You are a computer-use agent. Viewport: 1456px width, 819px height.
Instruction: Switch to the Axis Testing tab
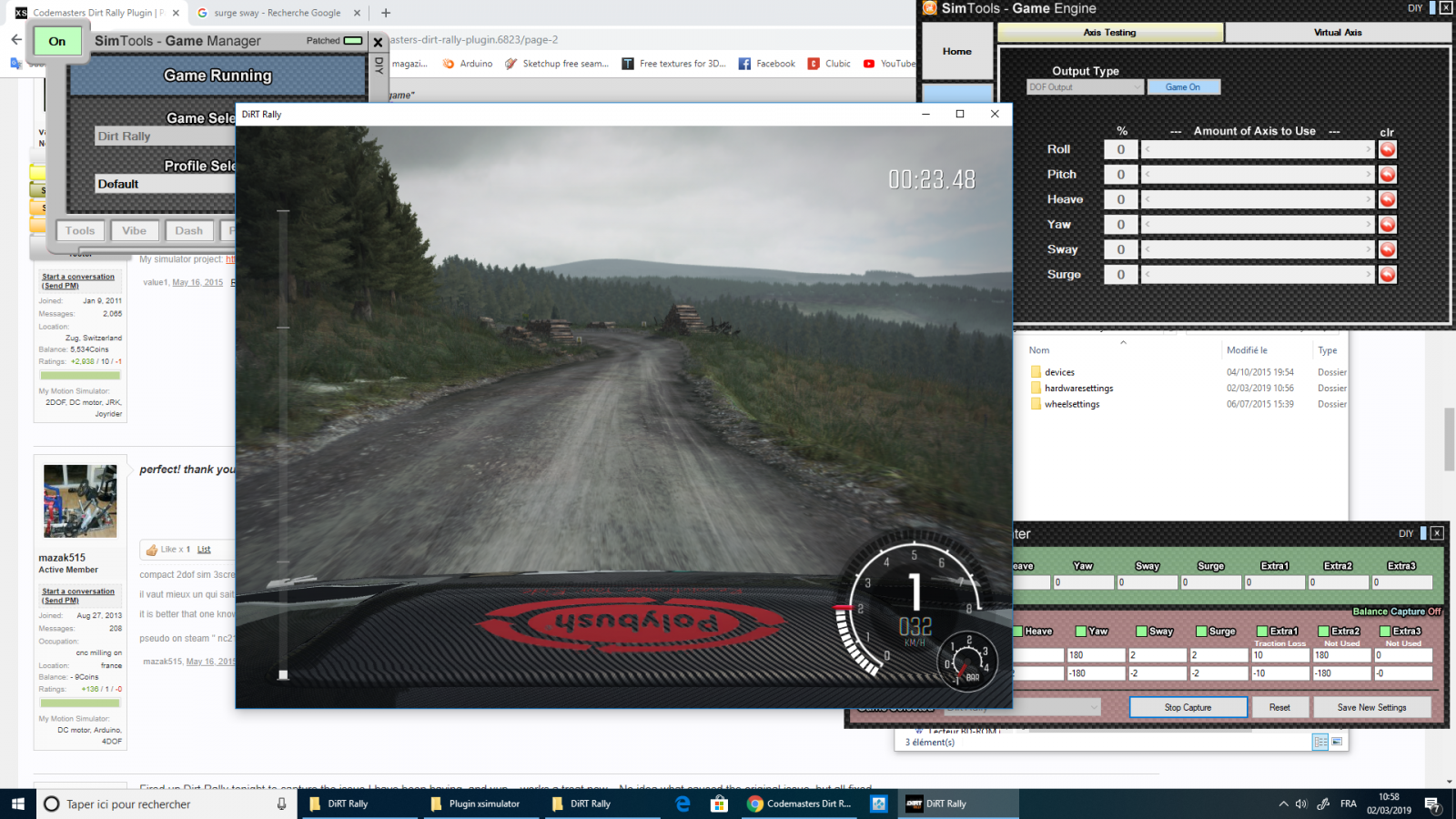[1110, 33]
